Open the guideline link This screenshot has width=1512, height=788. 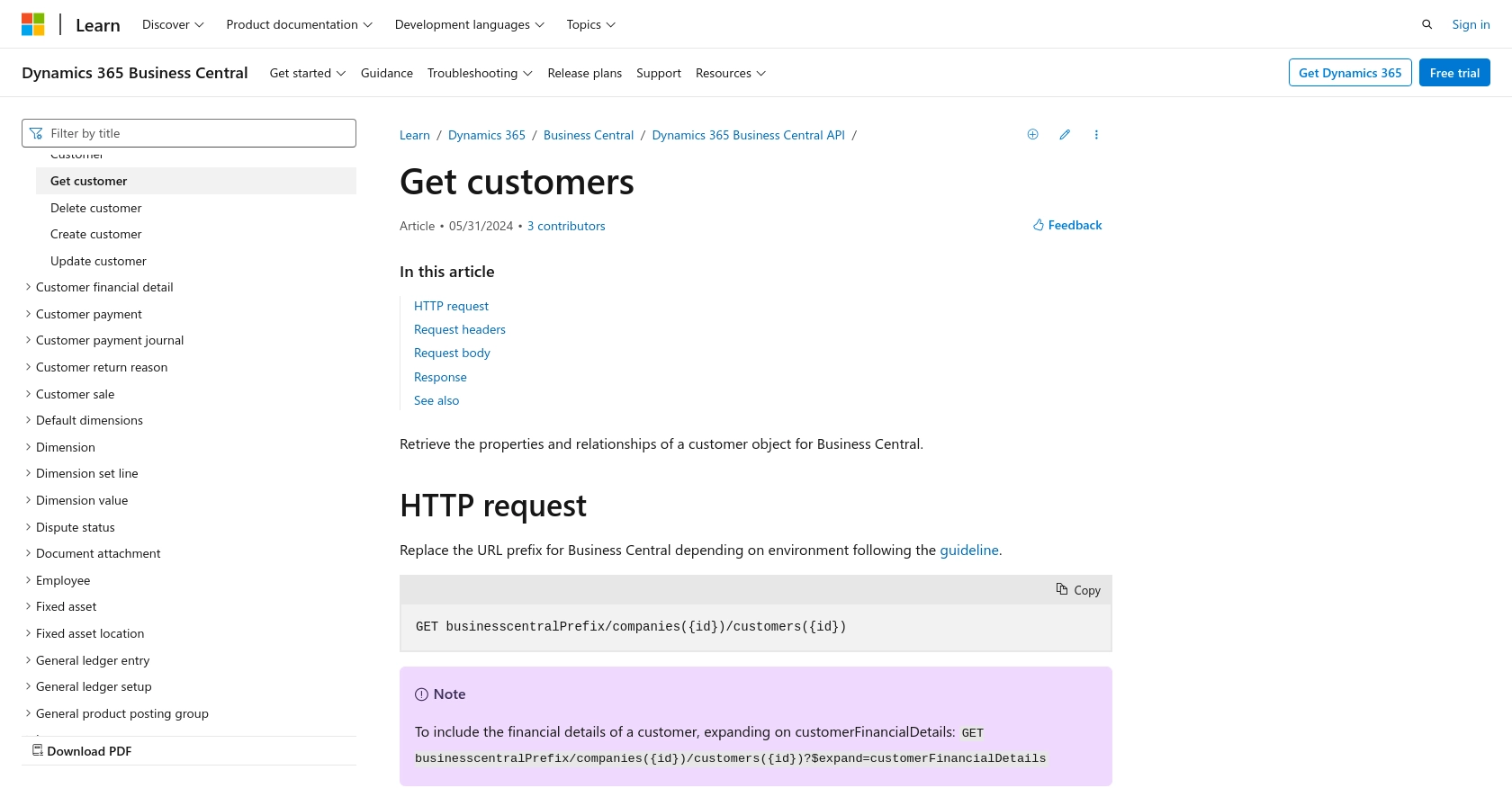click(969, 550)
